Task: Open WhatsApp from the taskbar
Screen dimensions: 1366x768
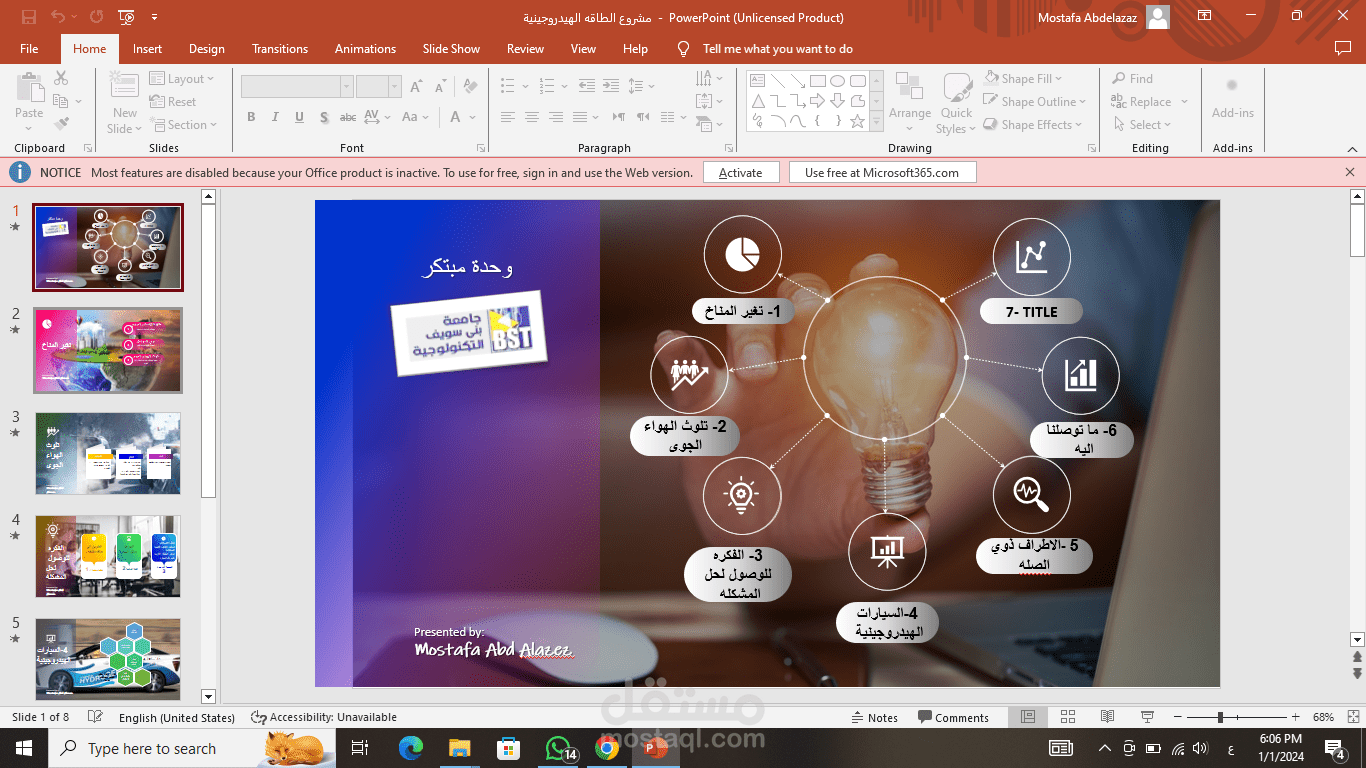Action: tap(559, 747)
